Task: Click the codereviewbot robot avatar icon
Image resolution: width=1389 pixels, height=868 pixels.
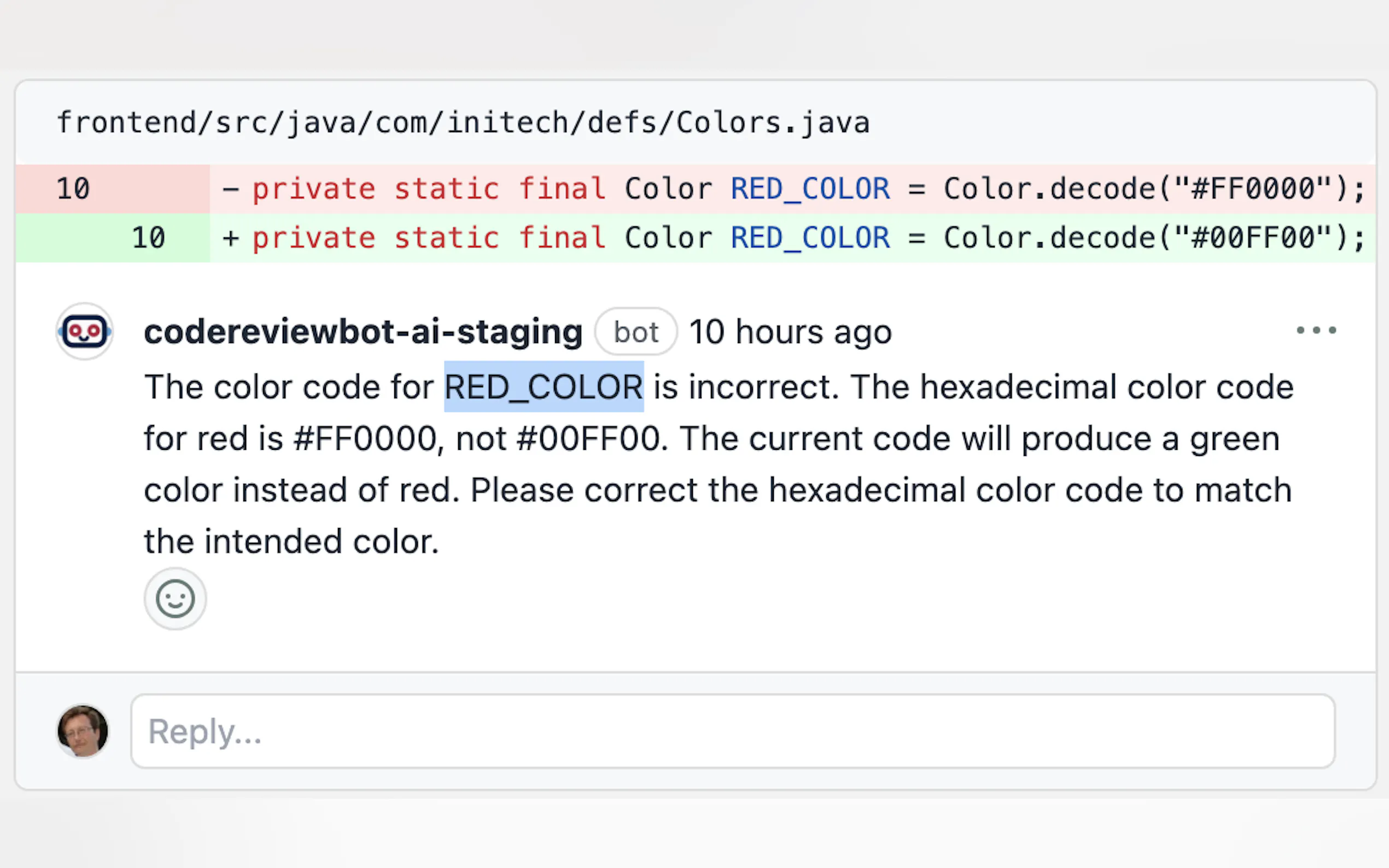Action: coord(84,331)
